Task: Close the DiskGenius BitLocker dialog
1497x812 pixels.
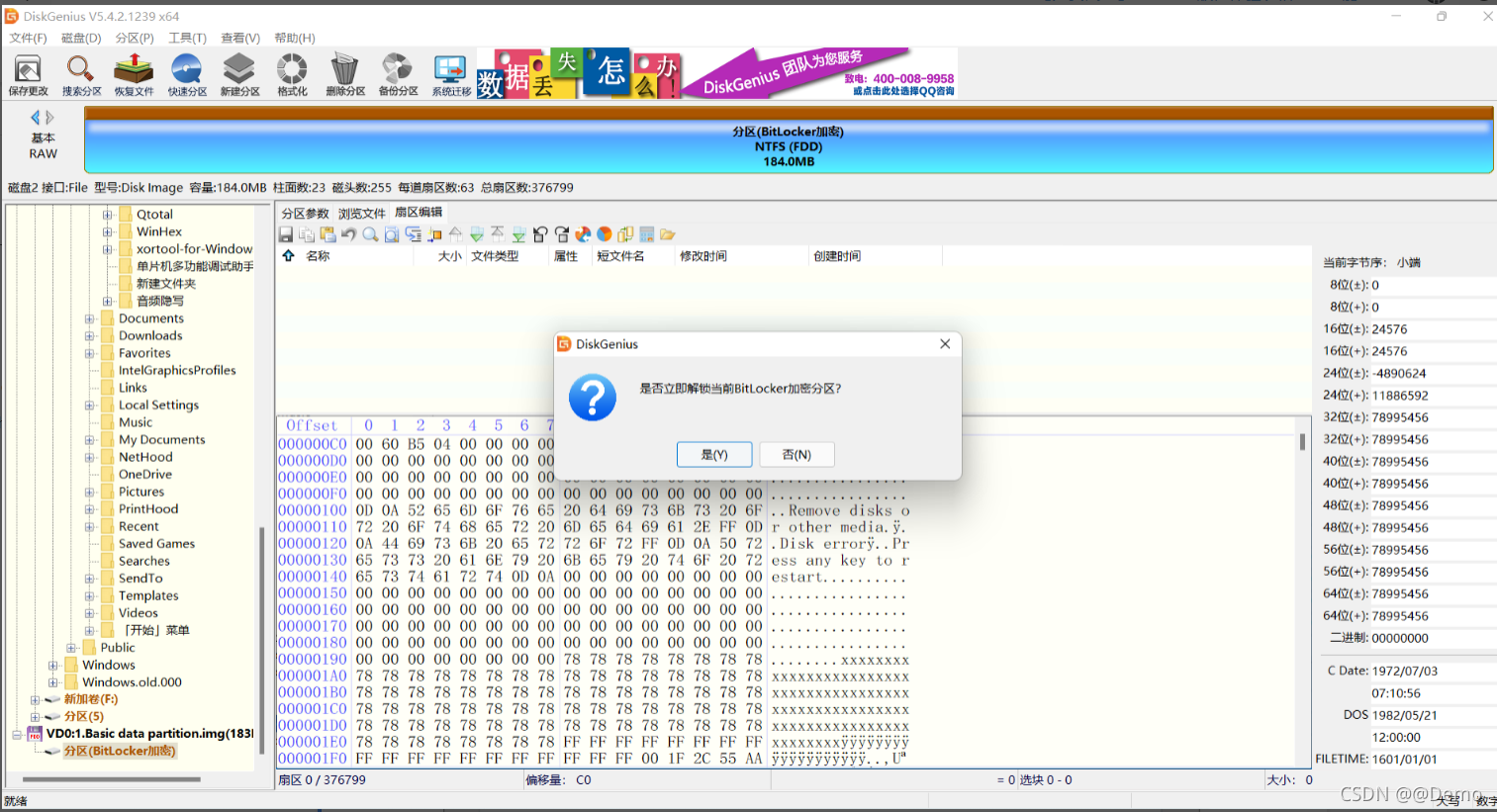Action: coord(945,344)
